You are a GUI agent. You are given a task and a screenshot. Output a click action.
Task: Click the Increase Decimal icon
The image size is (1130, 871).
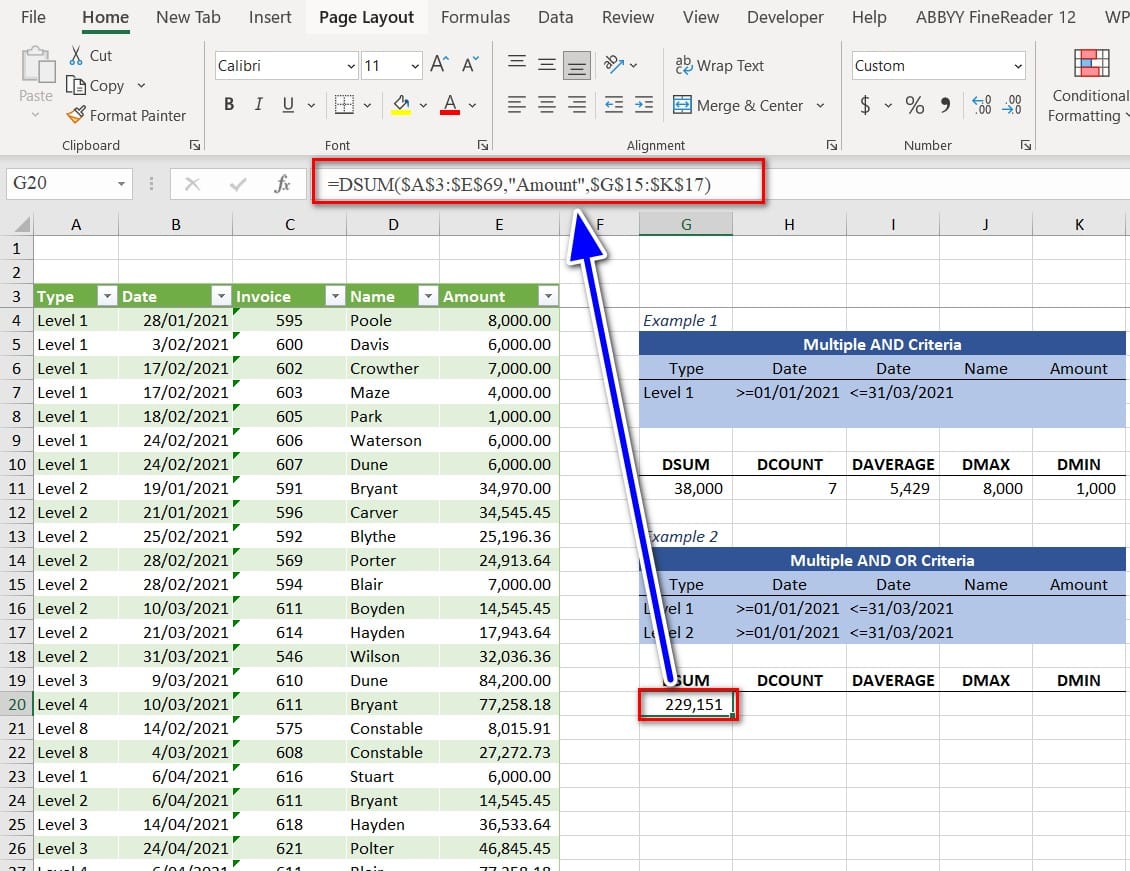click(x=981, y=105)
